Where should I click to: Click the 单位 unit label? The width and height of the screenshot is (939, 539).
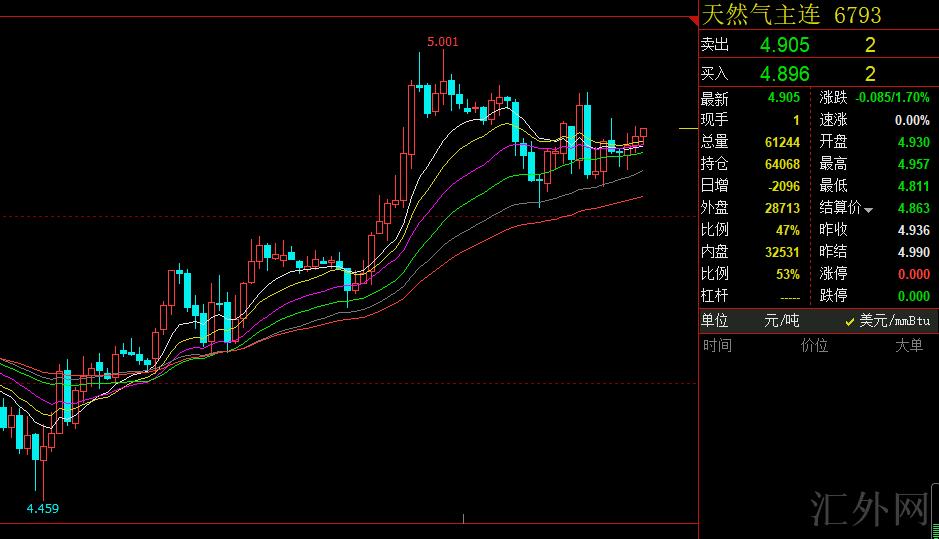715,321
